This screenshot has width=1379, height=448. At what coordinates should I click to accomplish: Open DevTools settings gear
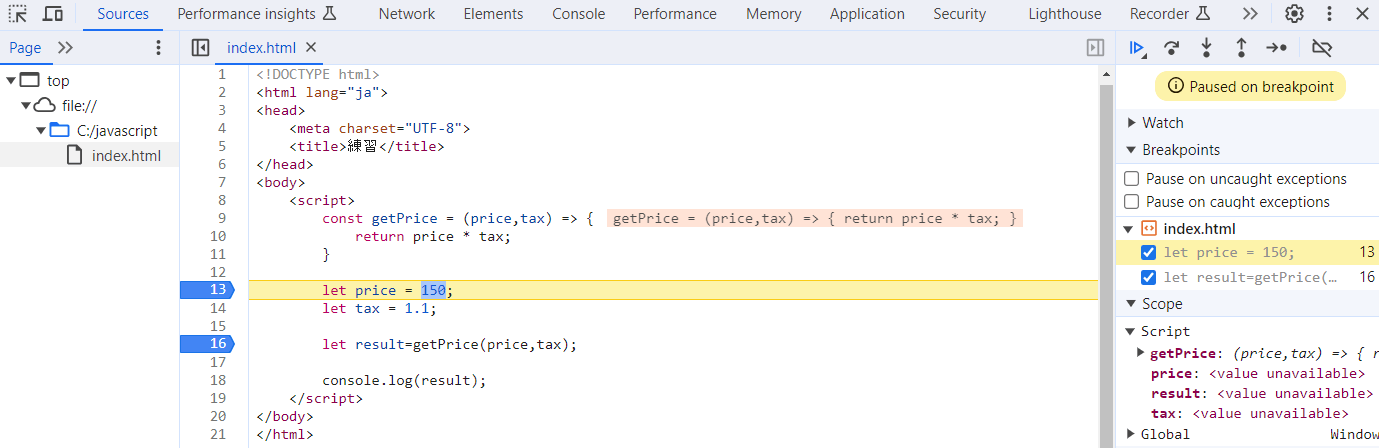[1294, 14]
